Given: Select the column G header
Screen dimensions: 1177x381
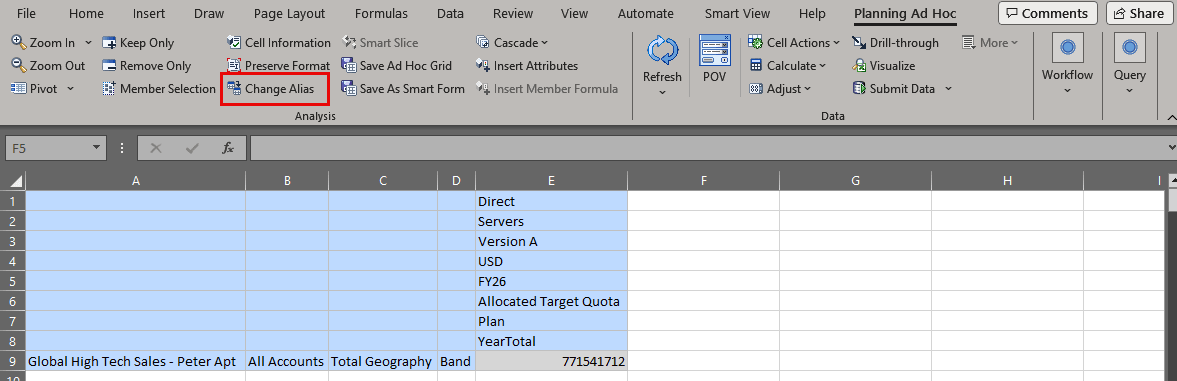Looking at the screenshot, I should point(855,181).
